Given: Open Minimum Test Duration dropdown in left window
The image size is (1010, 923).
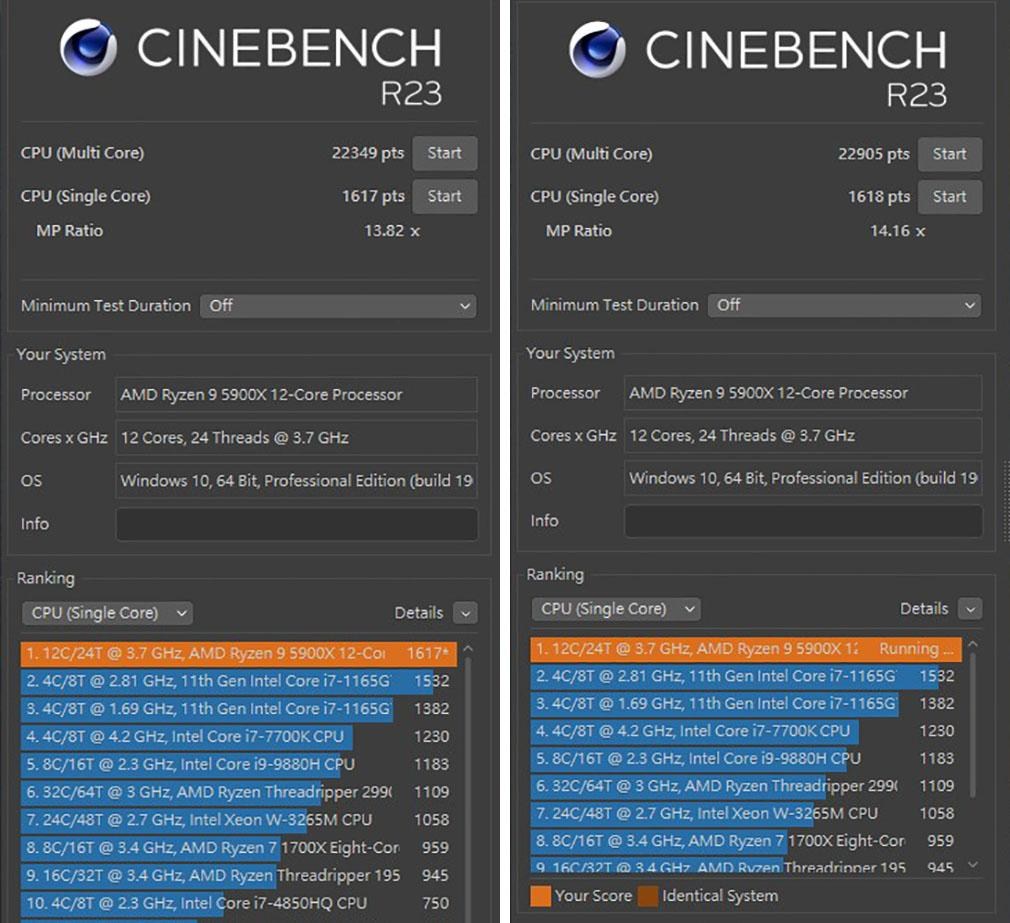Looking at the screenshot, I should (337, 306).
